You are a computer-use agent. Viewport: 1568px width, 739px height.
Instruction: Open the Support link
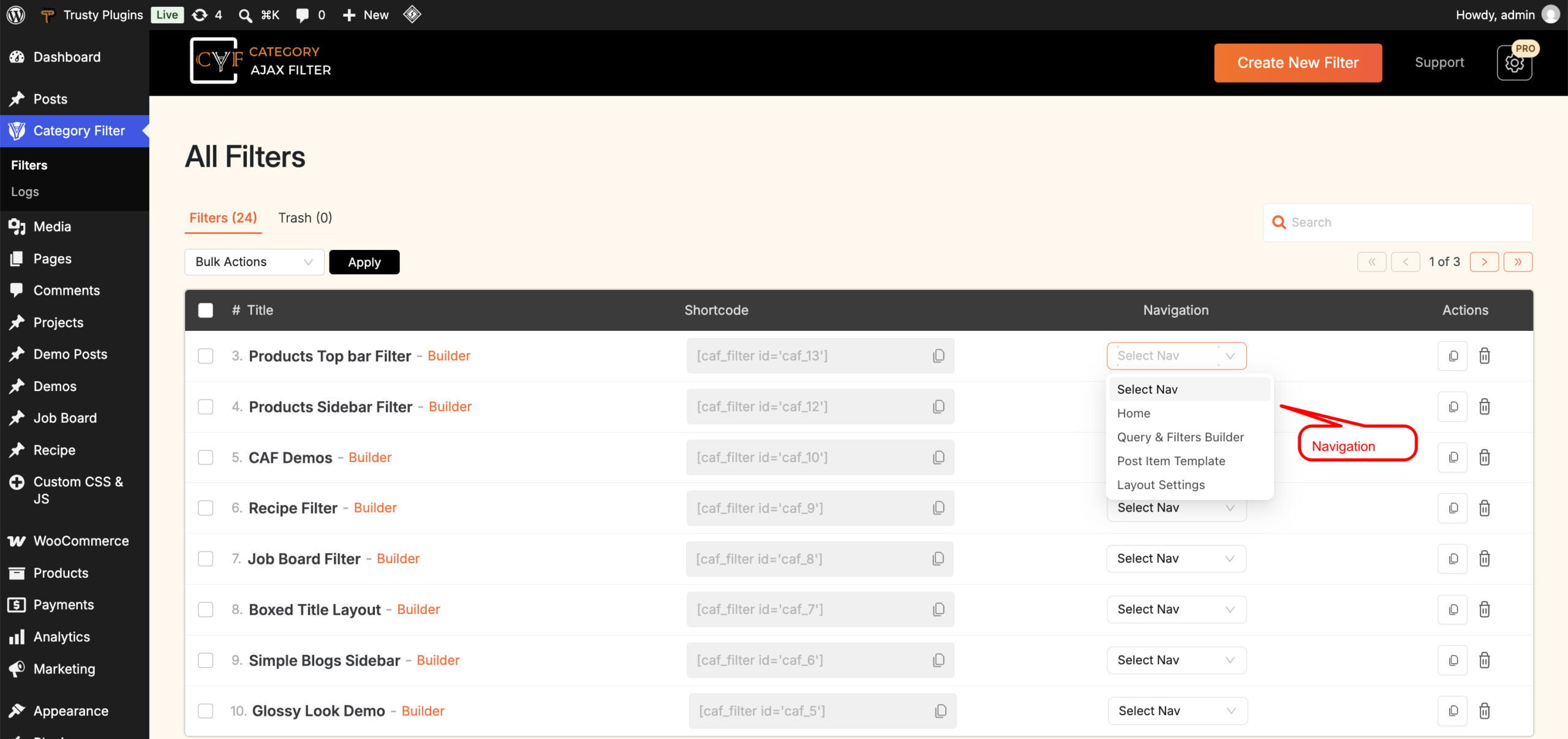pyautogui.click(x=1439, y=63)
